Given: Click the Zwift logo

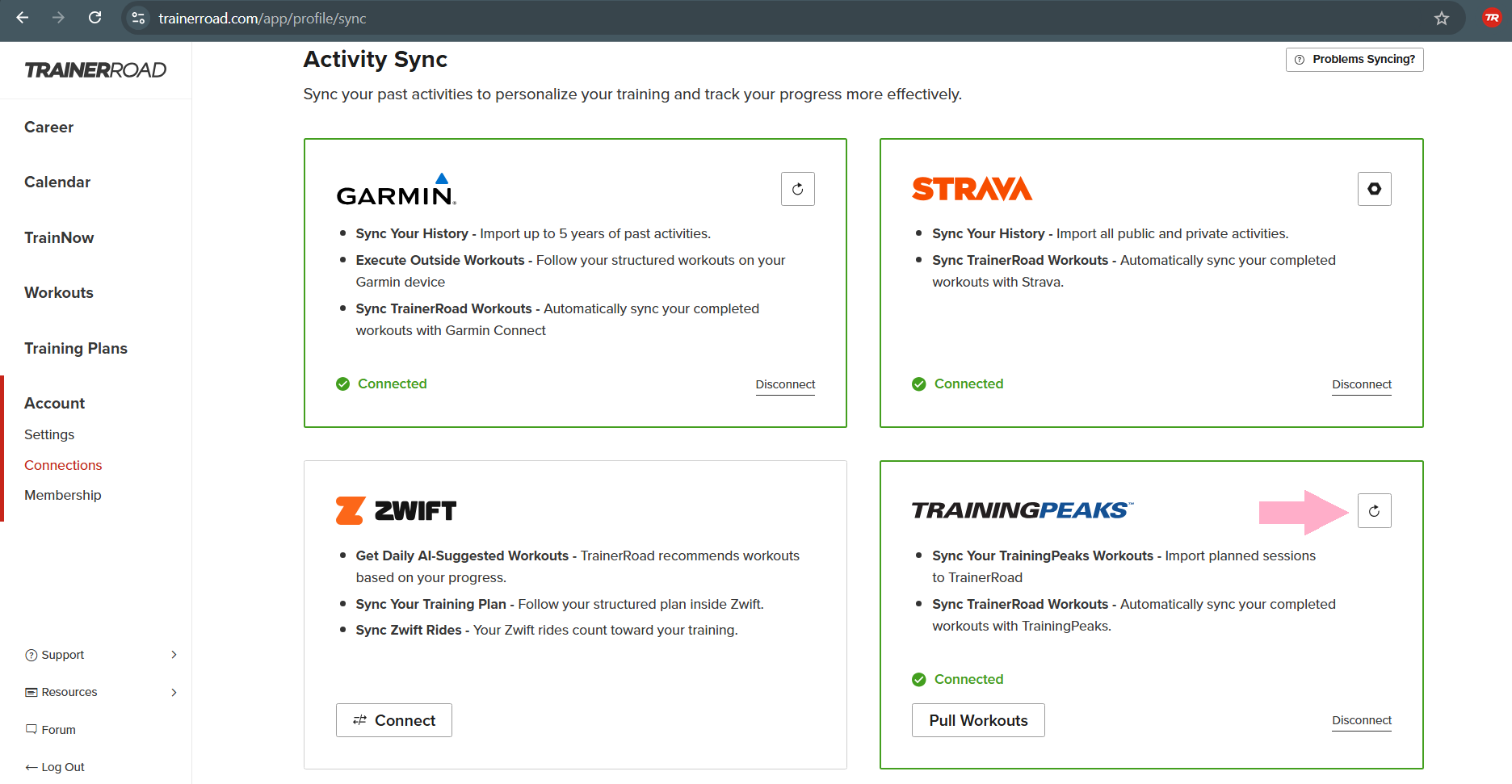Looking at the screenshot, I should (396, 510).
